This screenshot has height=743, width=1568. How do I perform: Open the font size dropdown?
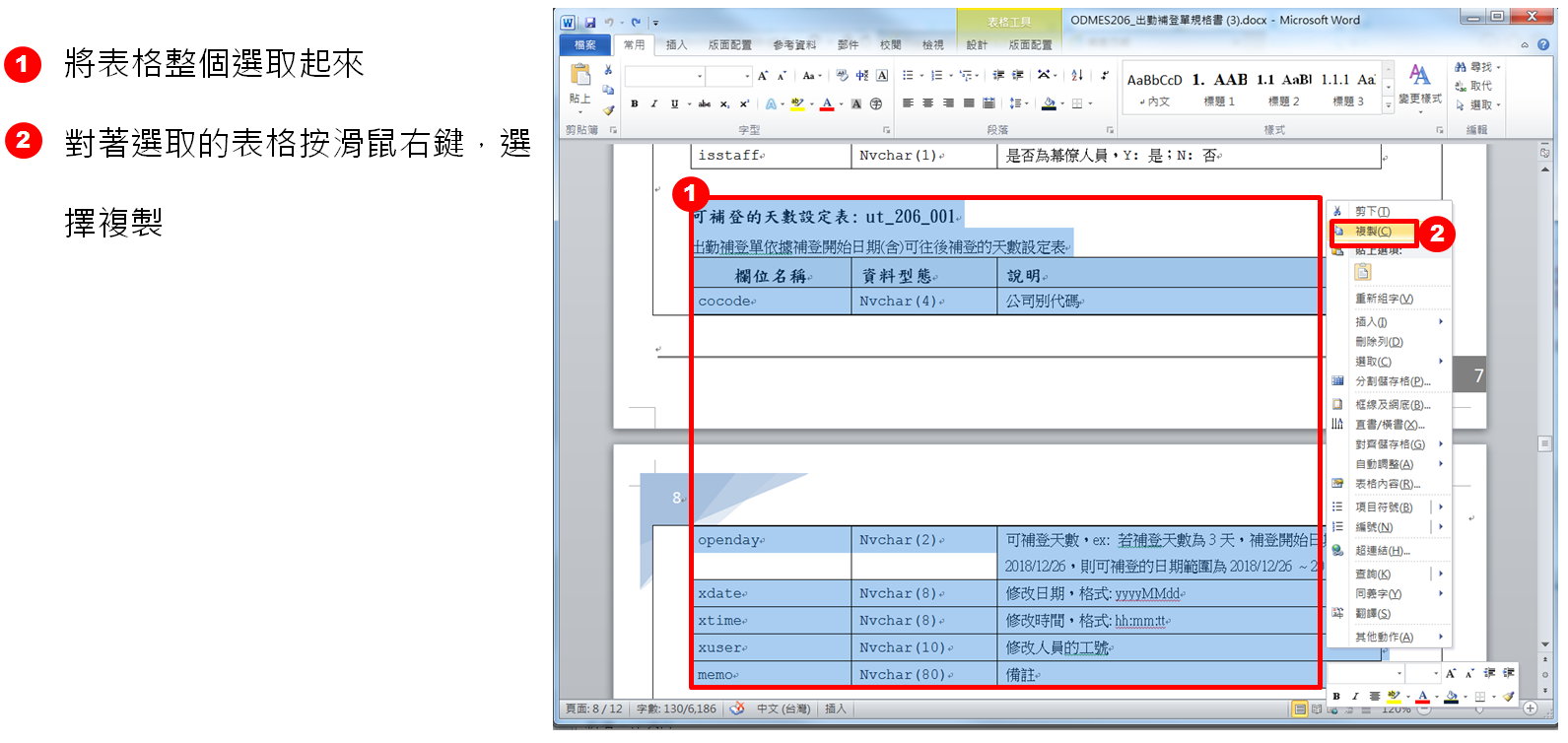pos(747,76)
